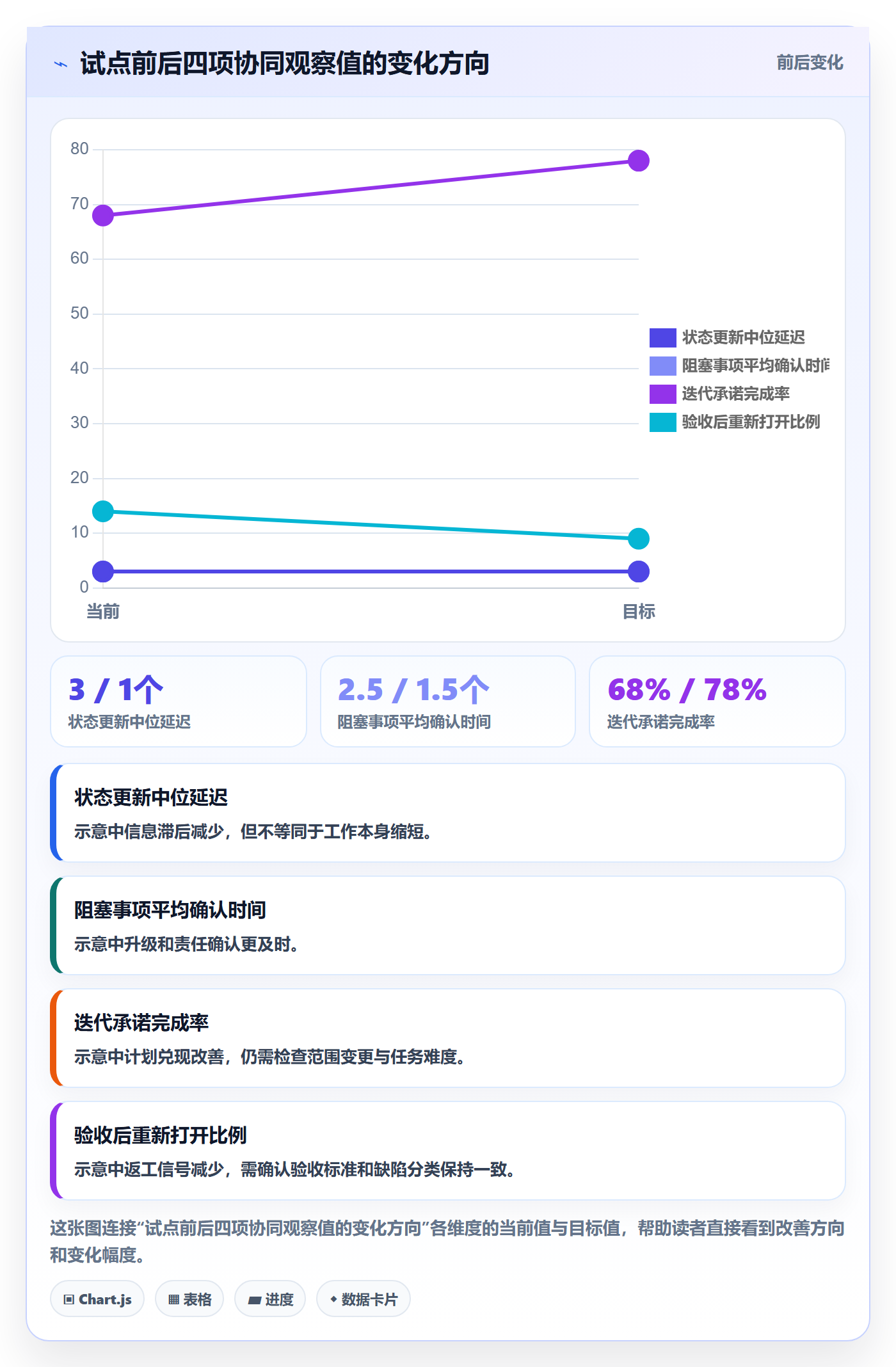Click the footer caption starting with 这张图连接
The width and height of the screenshot is (896, 1367).
pos(447,1242)
